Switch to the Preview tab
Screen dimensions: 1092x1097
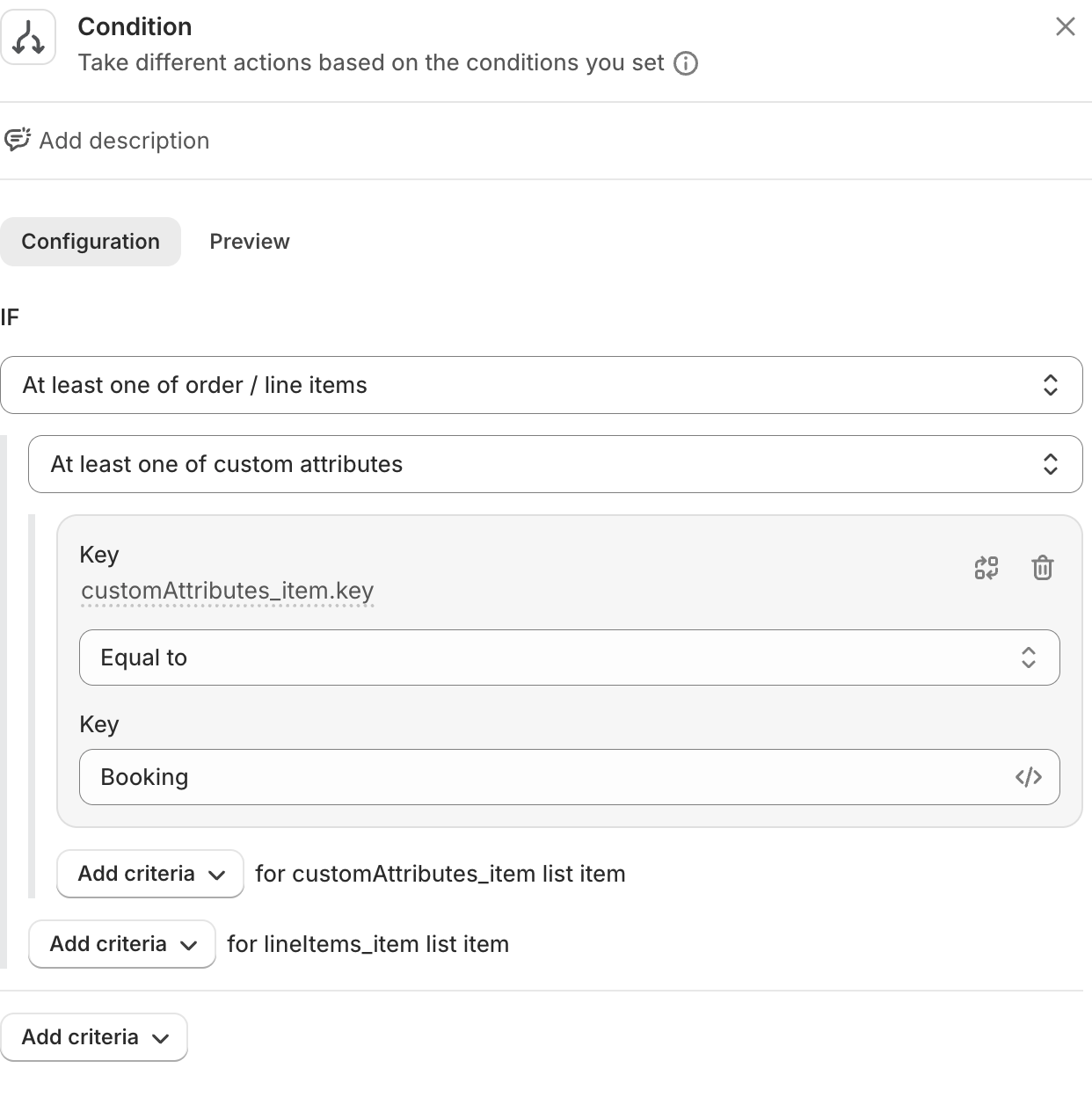(x=250, y=242)
